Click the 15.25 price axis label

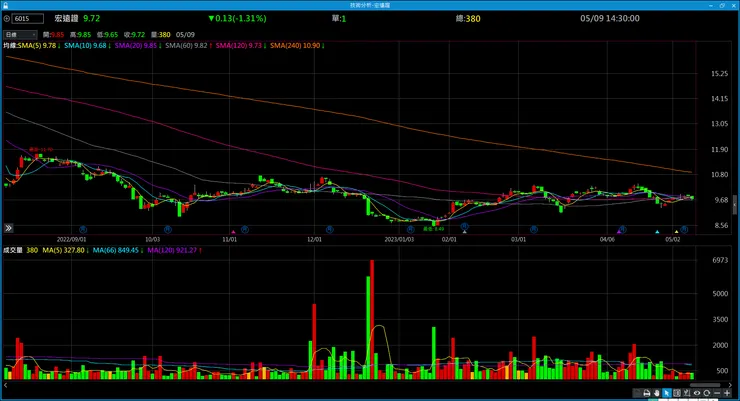pos(719,74)
